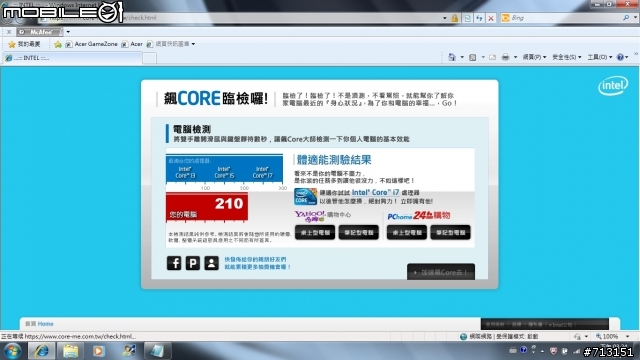640x360 pixels.
Task: Click the RSS feeds icon in command bar
Action: [x=473, y=57]
